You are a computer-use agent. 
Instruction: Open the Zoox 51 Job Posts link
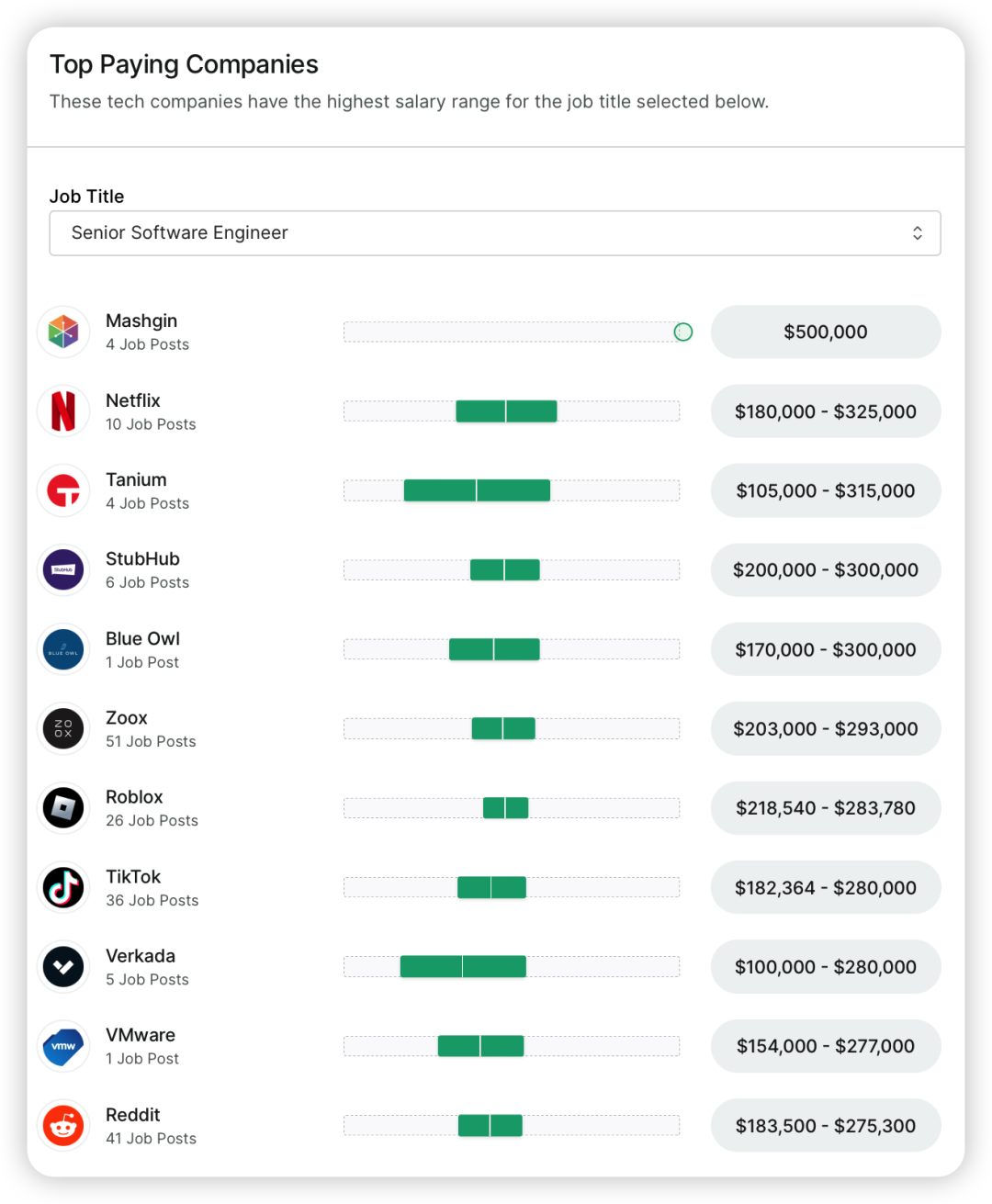click(151, 741)
